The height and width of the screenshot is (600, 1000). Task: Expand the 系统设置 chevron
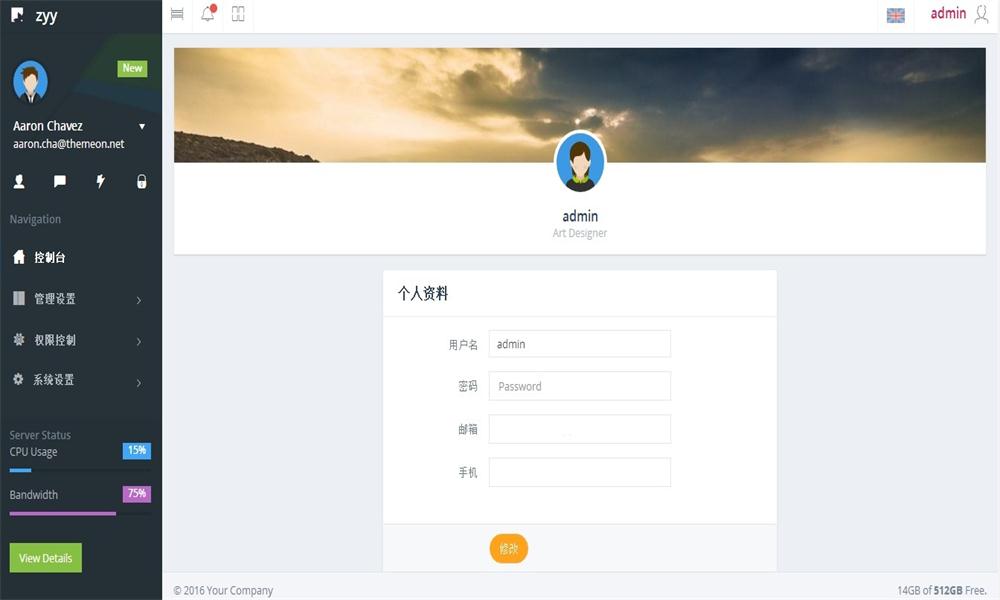139,383
